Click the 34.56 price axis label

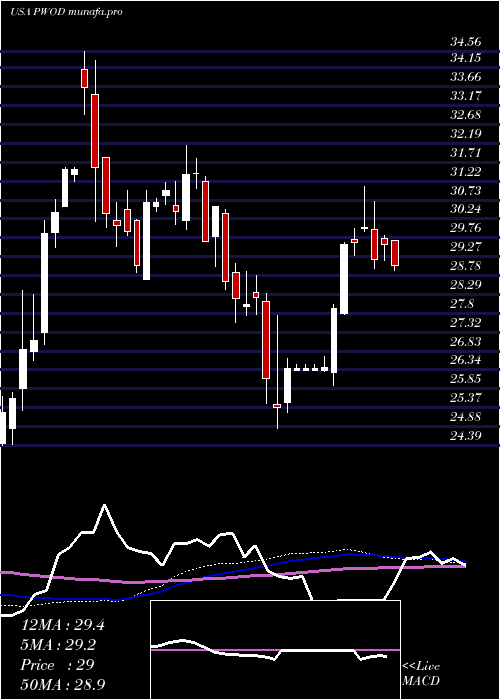[x=466, y=42]
